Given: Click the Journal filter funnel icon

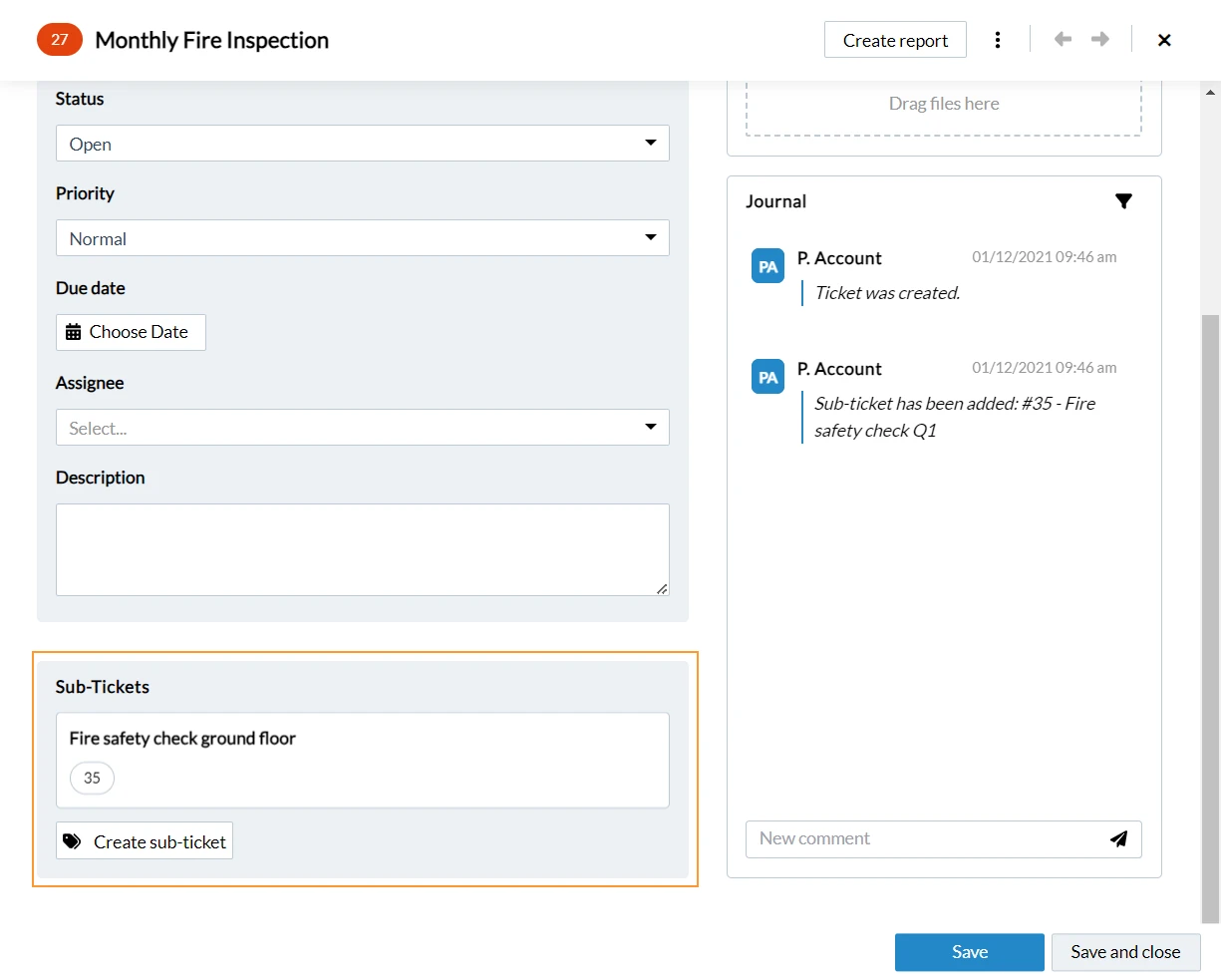Looking at the screenshot, I should (1123, 201).
